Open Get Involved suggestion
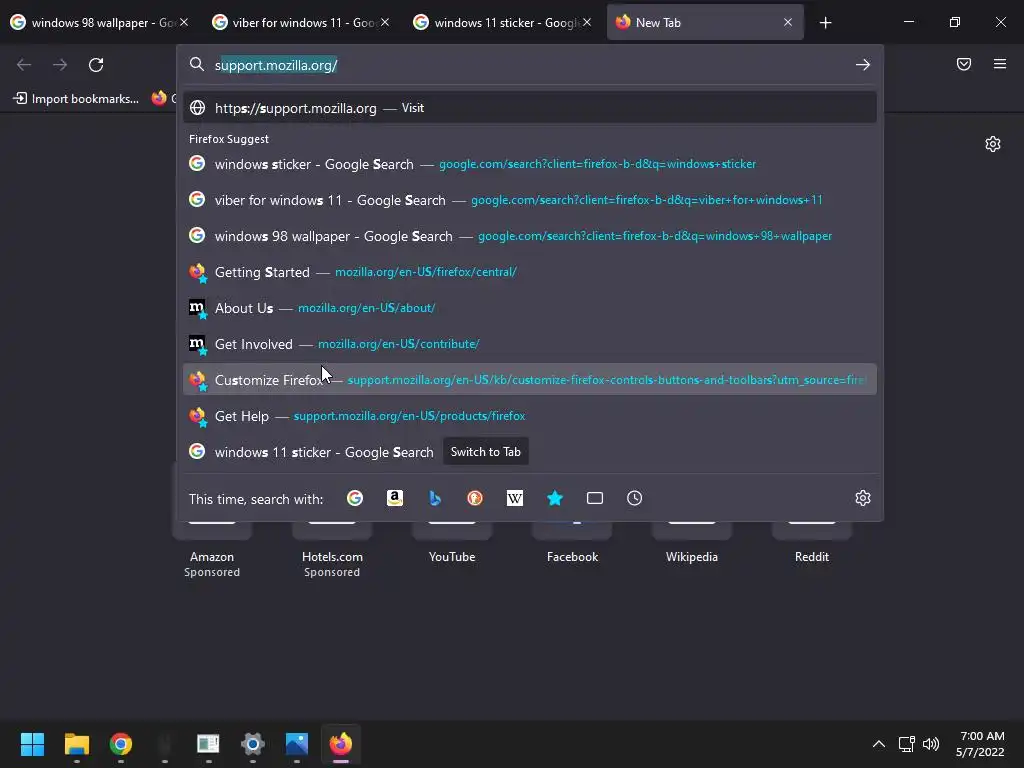 pos(530,344)
